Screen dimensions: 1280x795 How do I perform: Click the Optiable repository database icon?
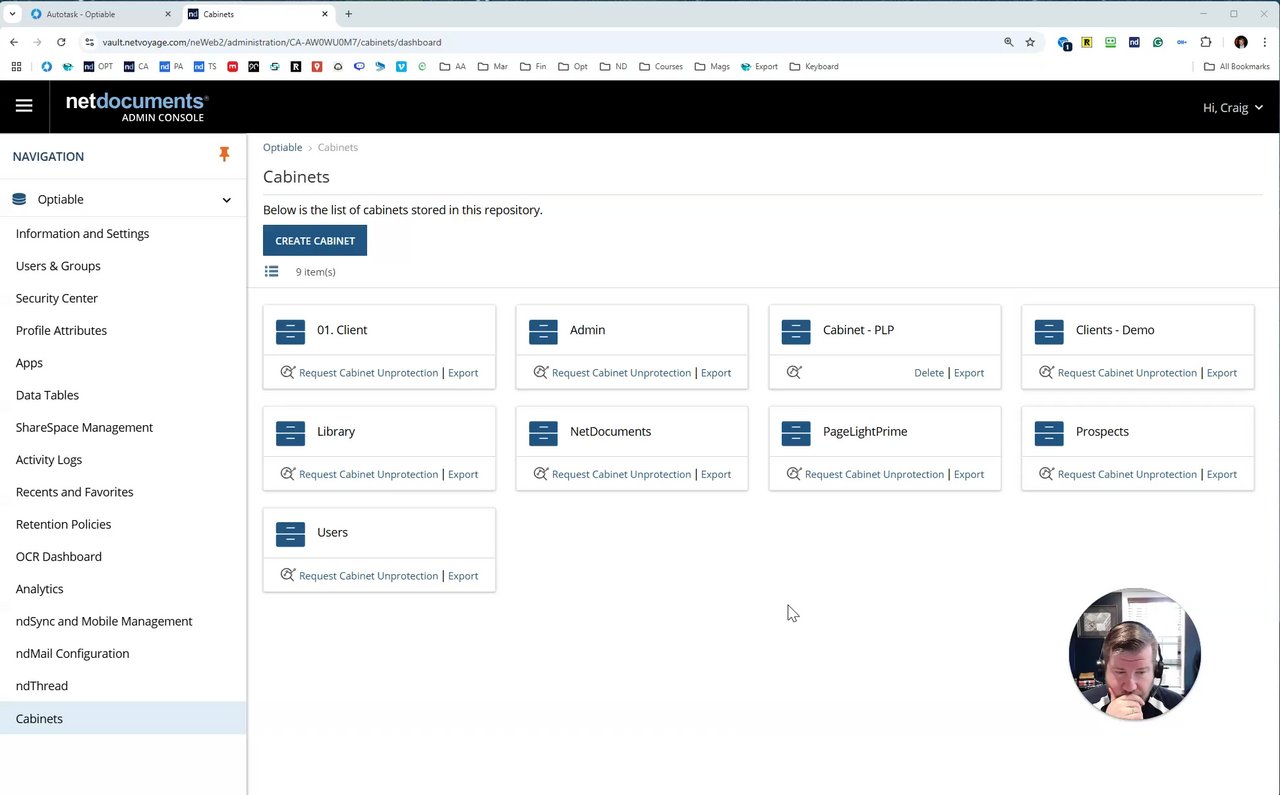coord(19,199)
